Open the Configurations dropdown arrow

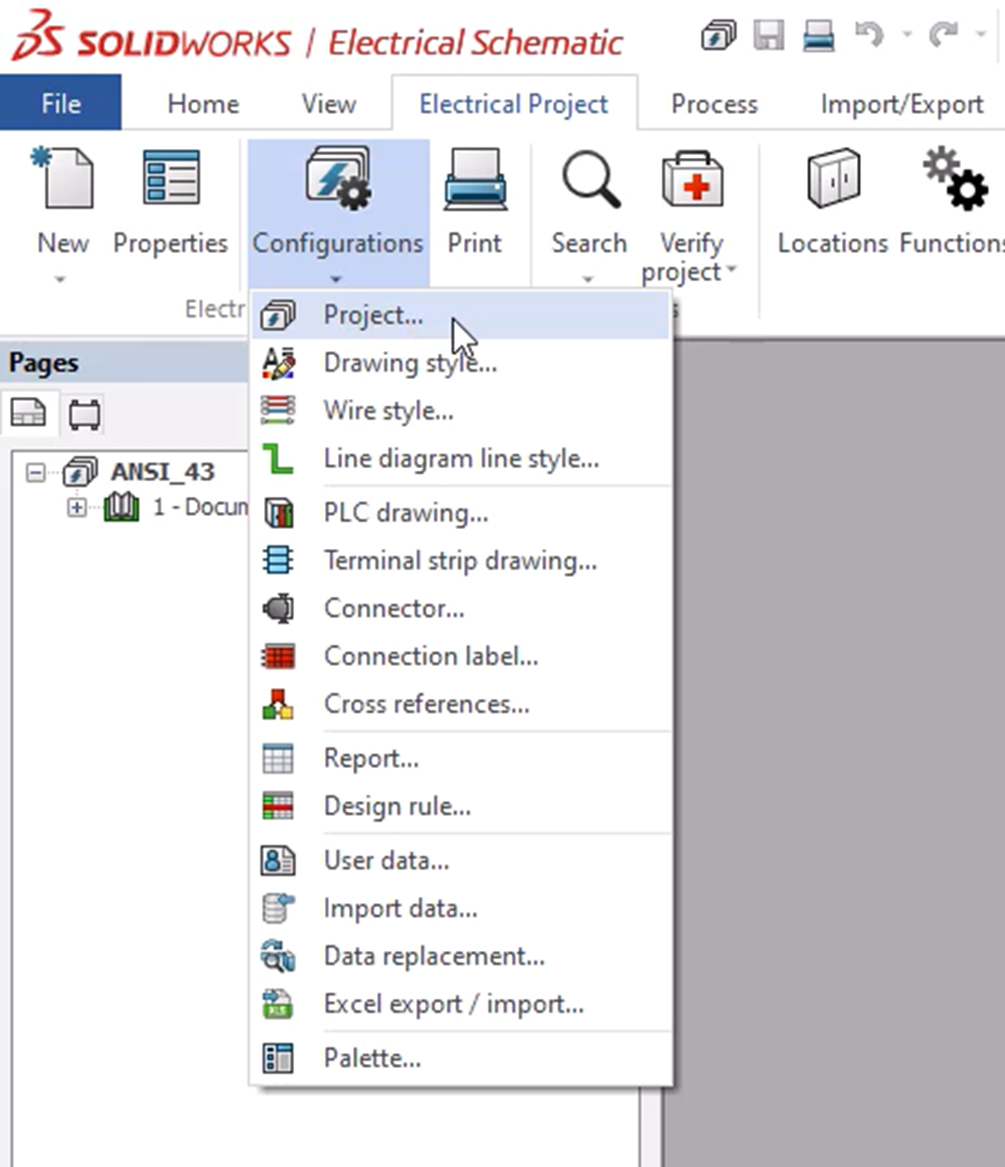click(x=336, y=279)
